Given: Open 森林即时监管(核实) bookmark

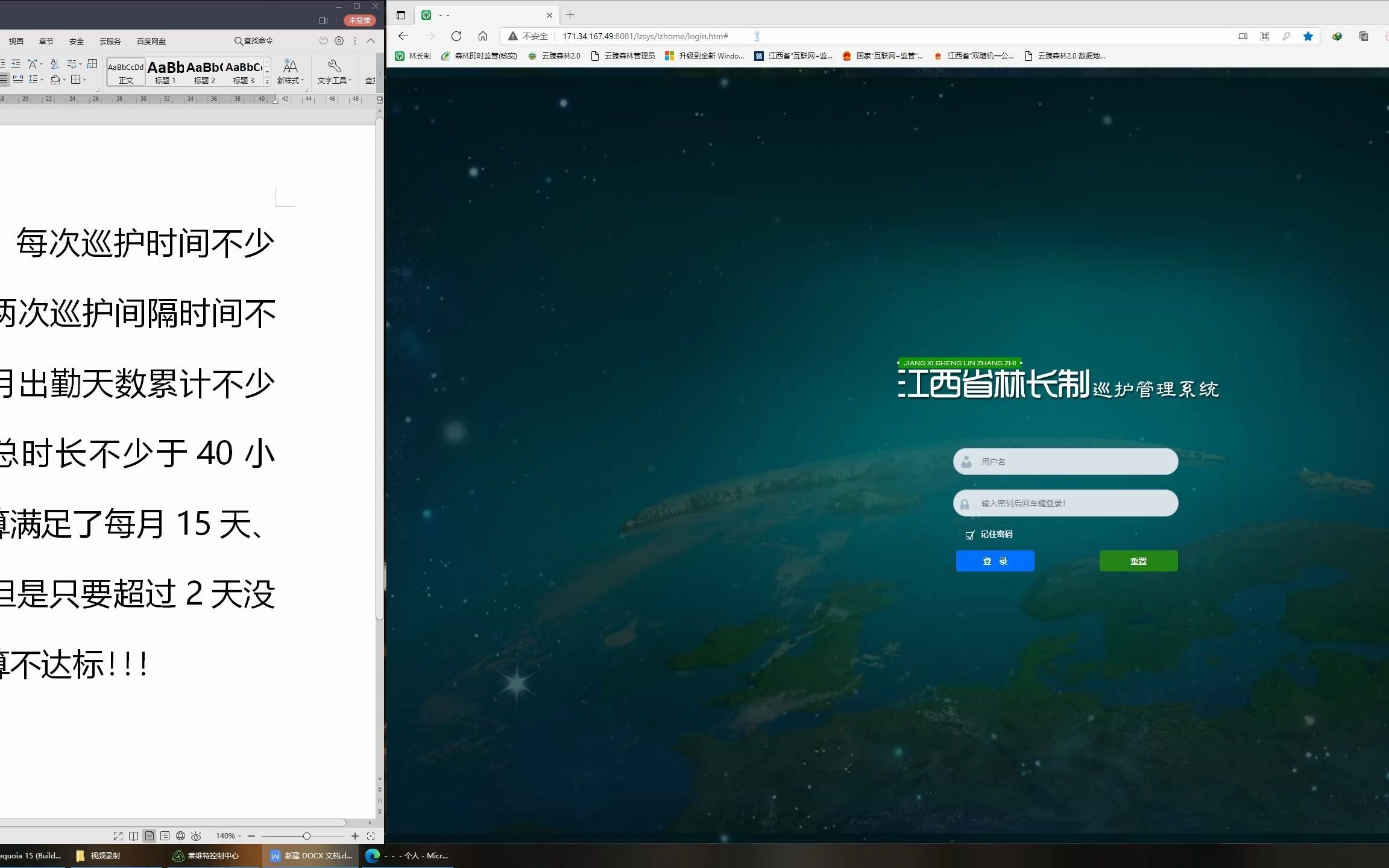Looking at the screenshot, I should point(479,56).
